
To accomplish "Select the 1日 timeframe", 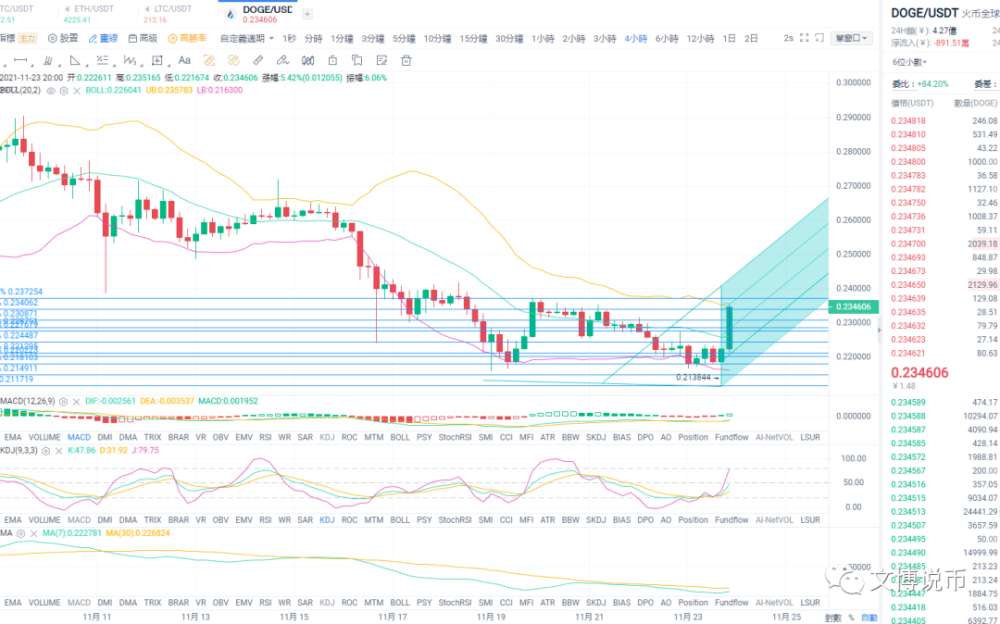I will pyautogui.click(x=729, y=38).
